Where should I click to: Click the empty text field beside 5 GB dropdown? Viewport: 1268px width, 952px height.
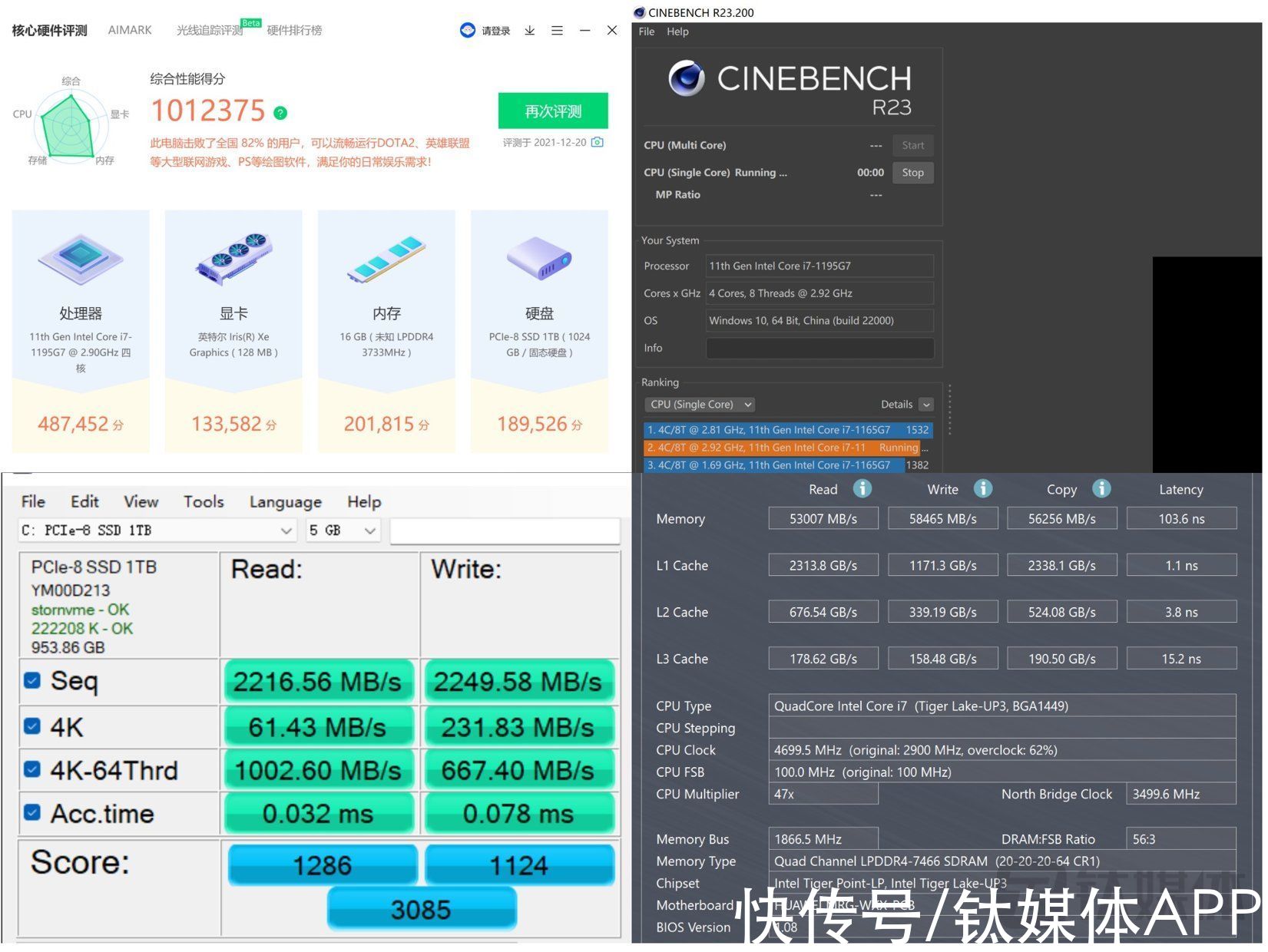[505, 531]
